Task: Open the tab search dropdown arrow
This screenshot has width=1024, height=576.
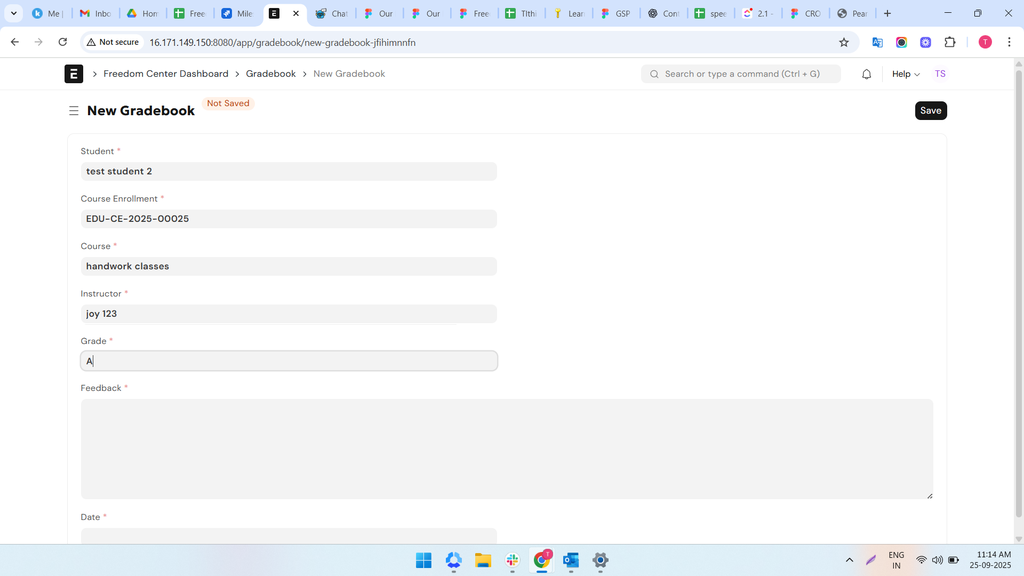Action: coord(14,14)
